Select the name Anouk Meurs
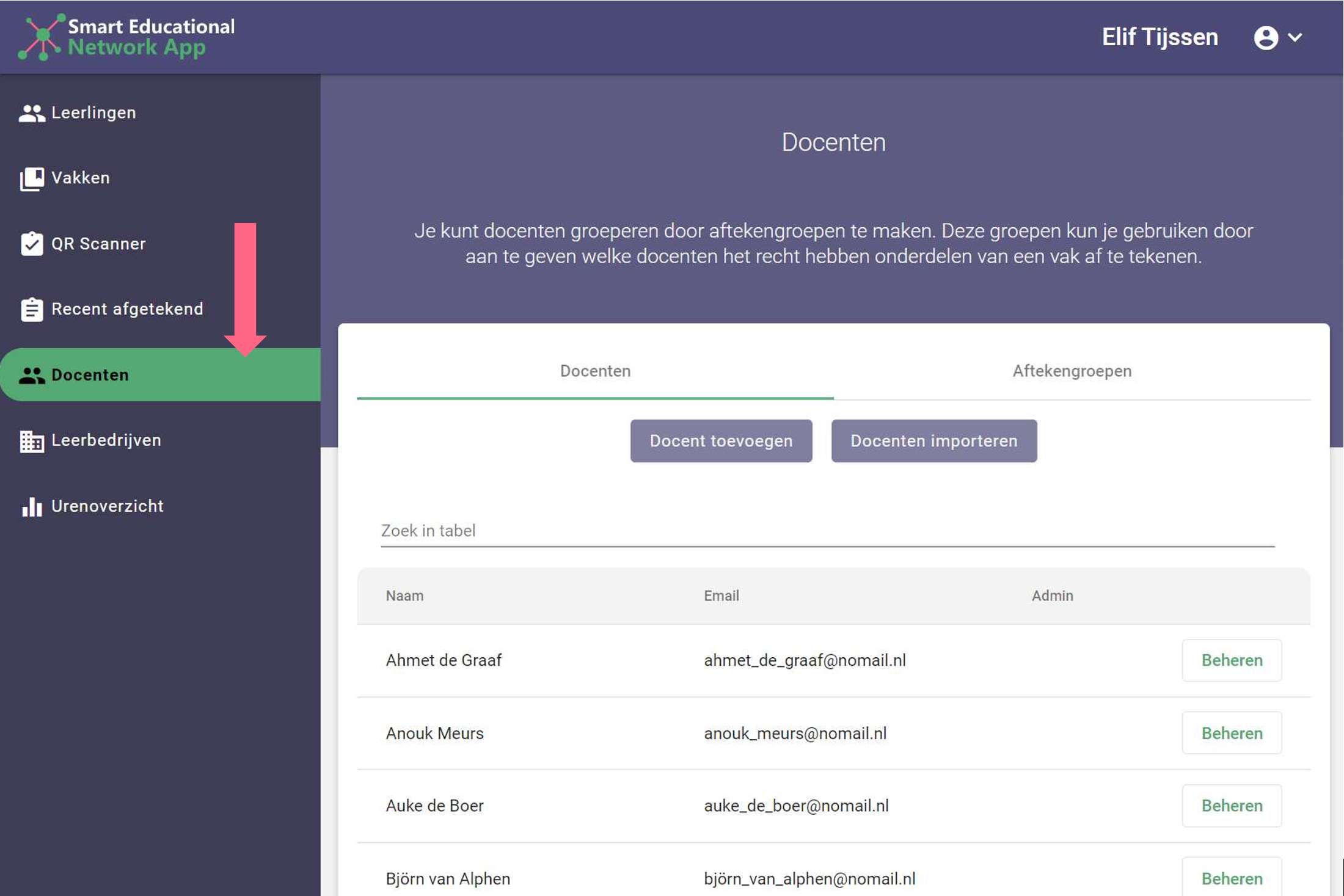Viewport: 1344px width, 896px height. click(434, 733)
